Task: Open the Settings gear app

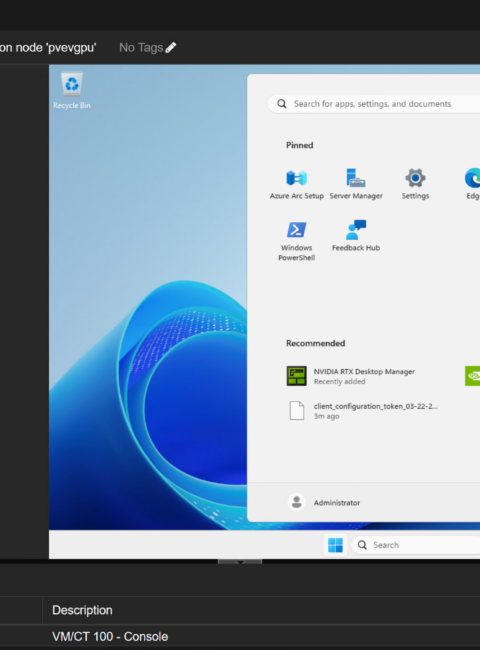Action: pos(415,184)
